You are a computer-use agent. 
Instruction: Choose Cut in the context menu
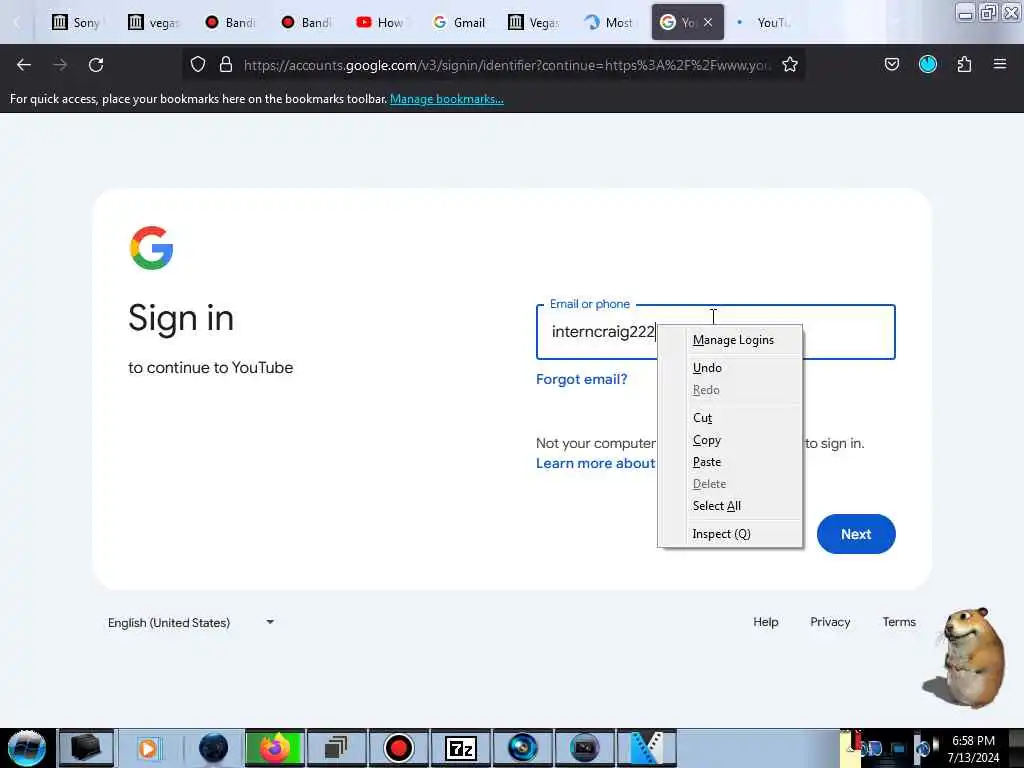click(x=731, y=418)
